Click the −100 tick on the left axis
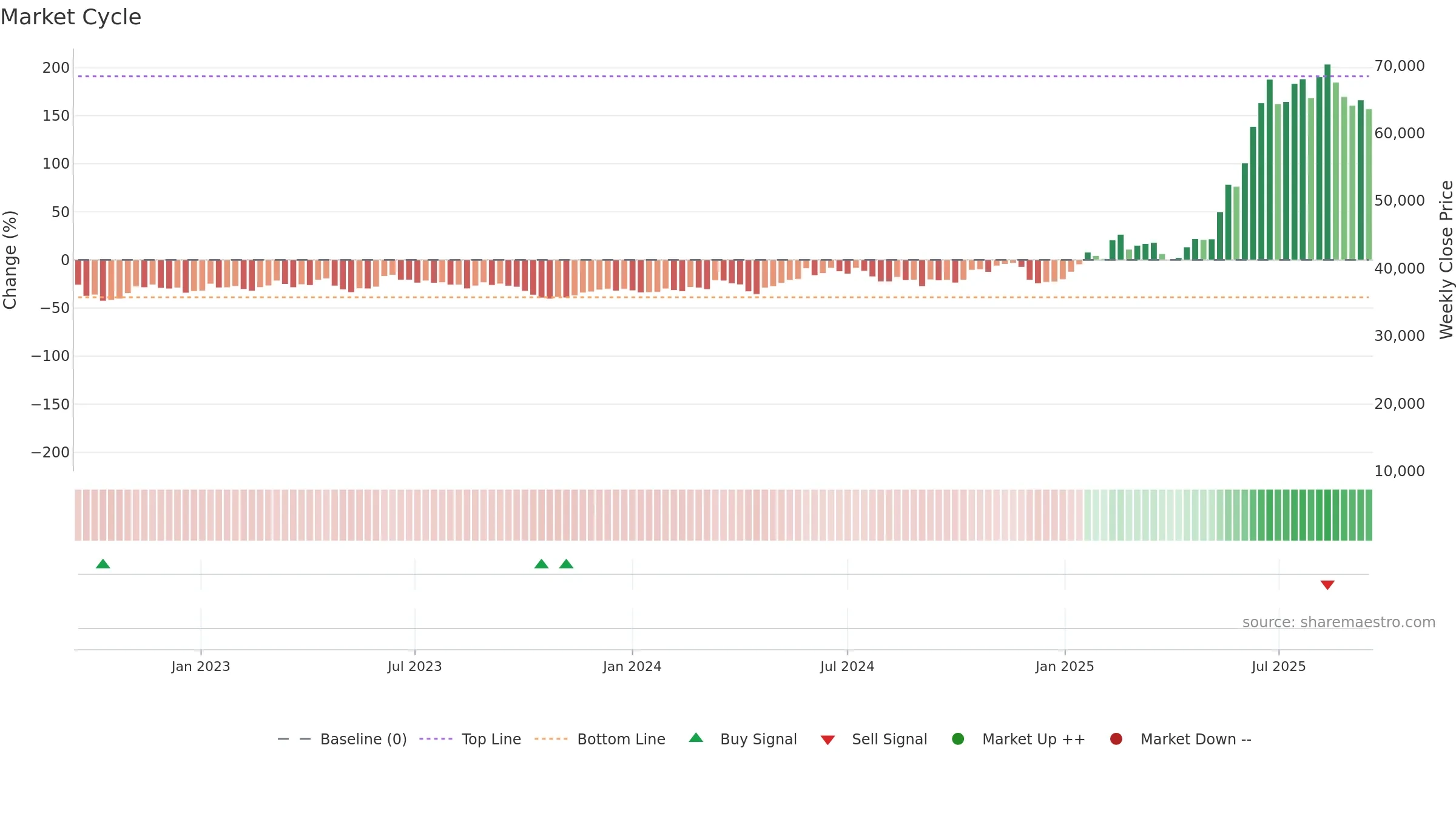The image size is (1456, 819). [50, 356]
